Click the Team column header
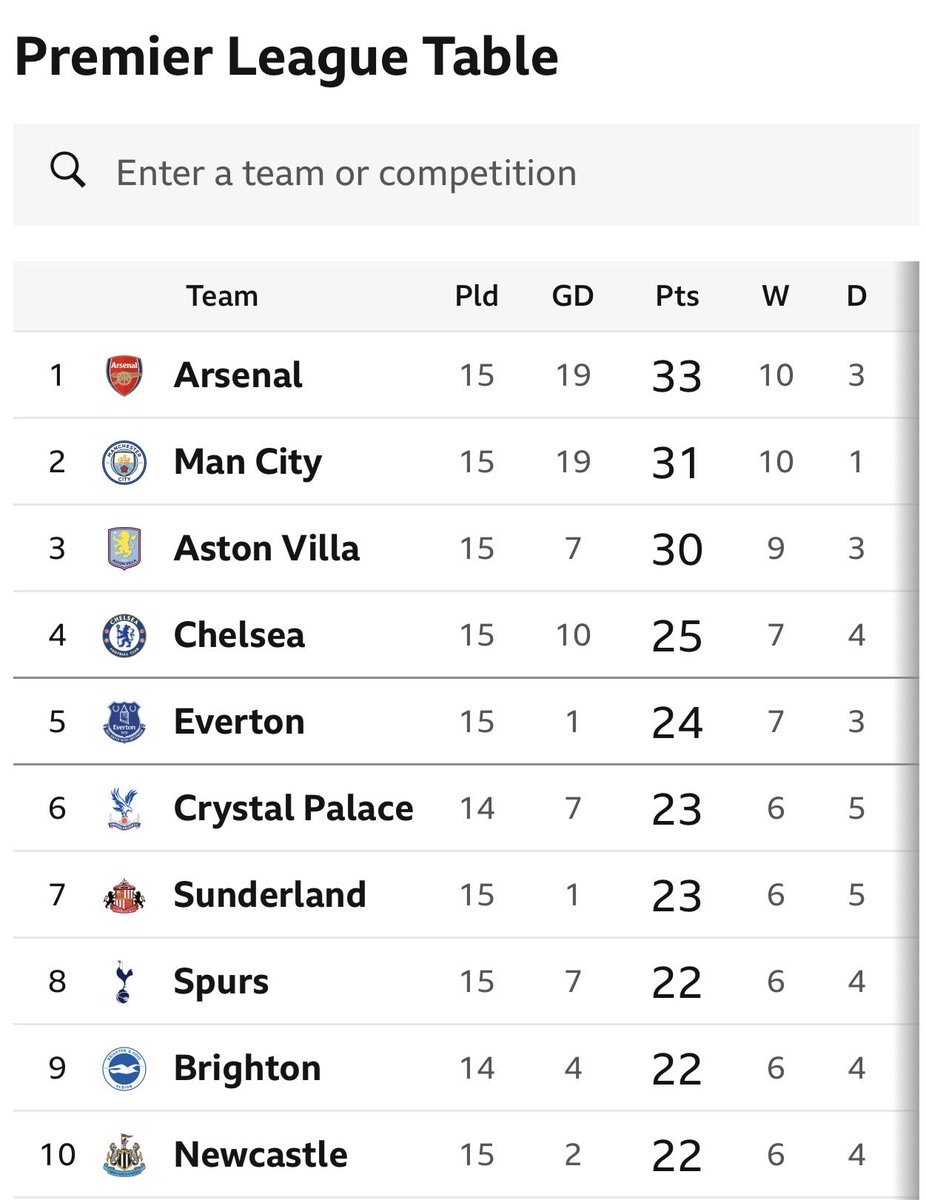The height and width of the screenshot is (1200, 926). coord(222,296)
